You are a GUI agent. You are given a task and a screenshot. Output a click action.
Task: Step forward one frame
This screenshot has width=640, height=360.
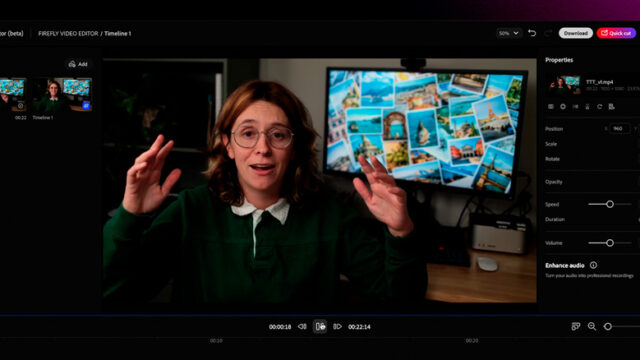(337, 327)
